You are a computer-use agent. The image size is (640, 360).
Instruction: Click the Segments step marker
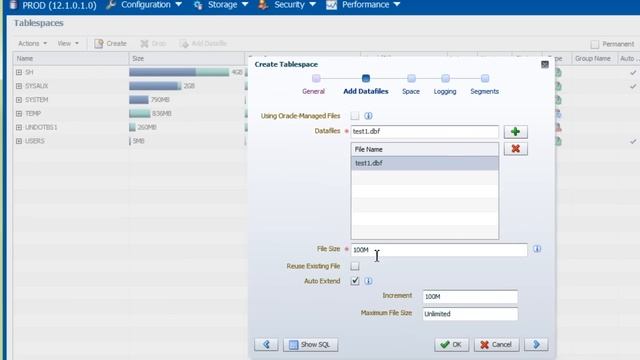485,78
